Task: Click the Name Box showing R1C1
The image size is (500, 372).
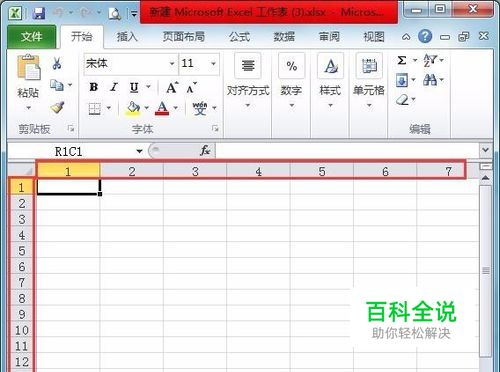Action: pos(71,152)
